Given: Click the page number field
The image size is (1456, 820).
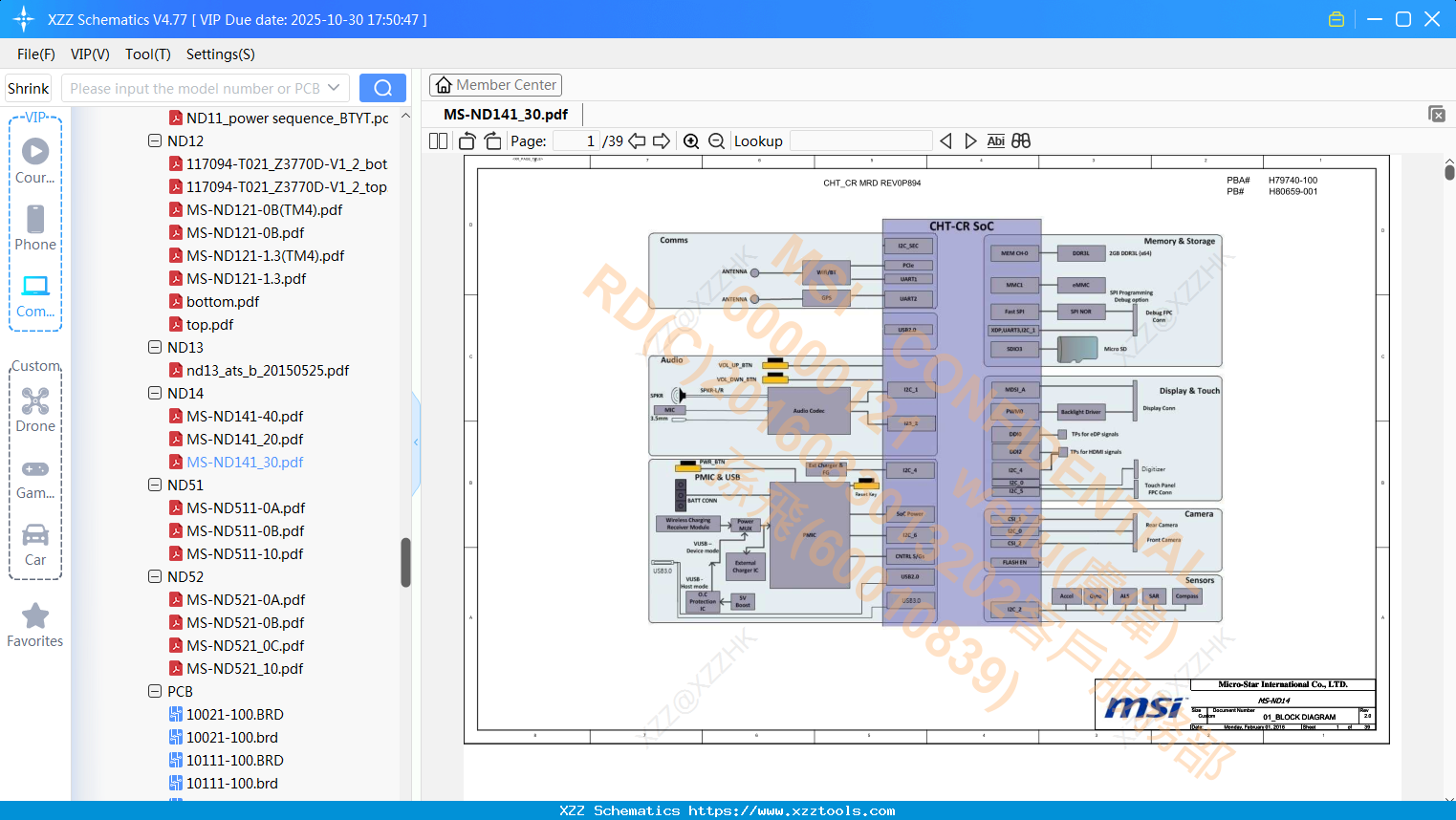Looking at the screenshot, I should (576, 140).
